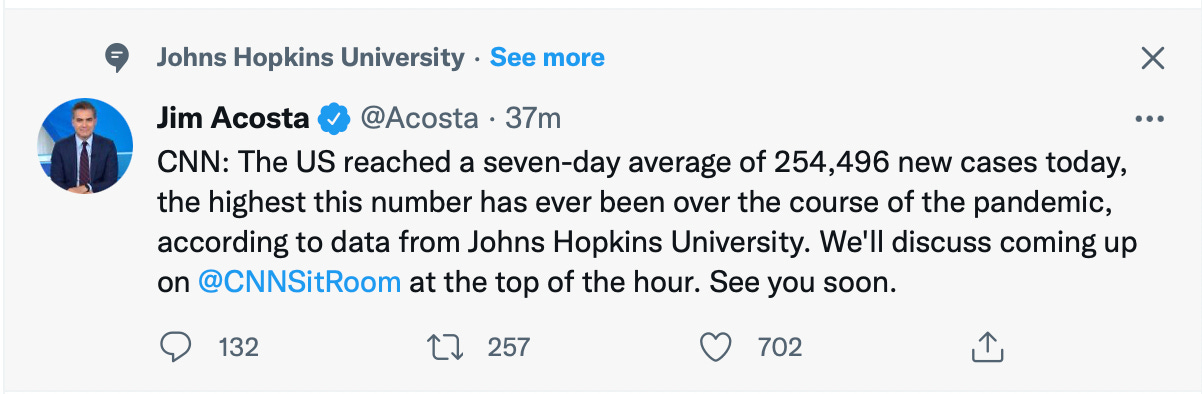
Task: Click the topic speech bubble icon
Action: [118, 59]
